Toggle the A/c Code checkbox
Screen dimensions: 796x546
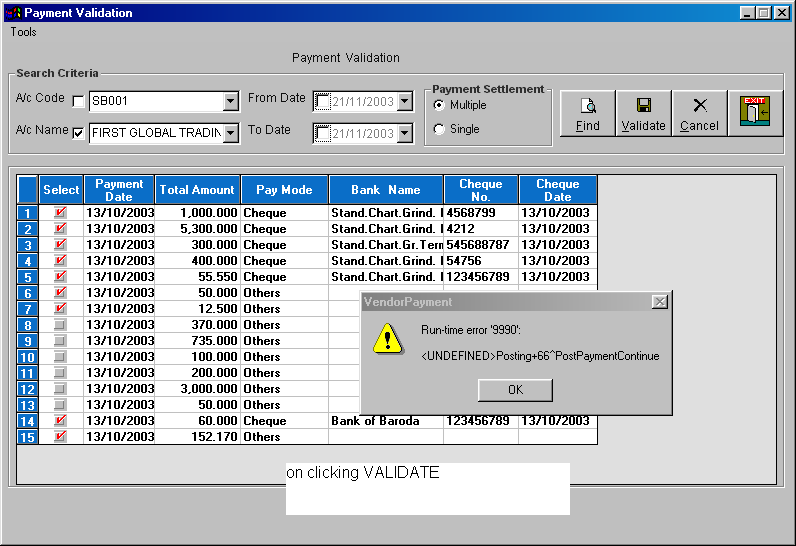pos(78,101)
